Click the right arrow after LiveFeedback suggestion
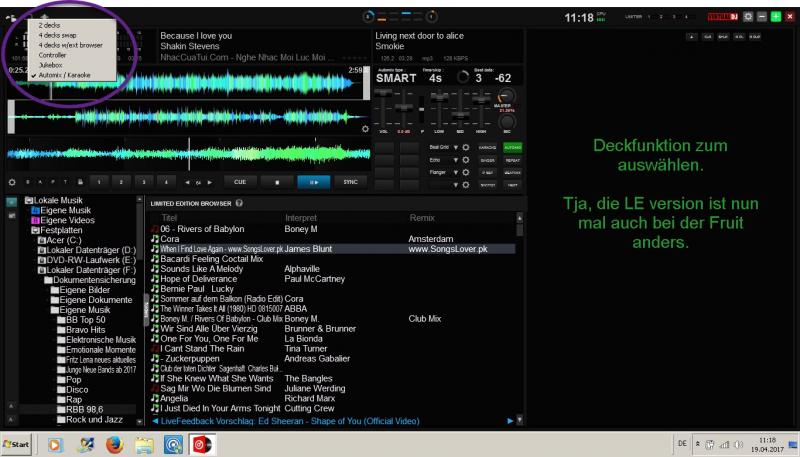Viewport: 800px width, 457px height. pos(510,421)
